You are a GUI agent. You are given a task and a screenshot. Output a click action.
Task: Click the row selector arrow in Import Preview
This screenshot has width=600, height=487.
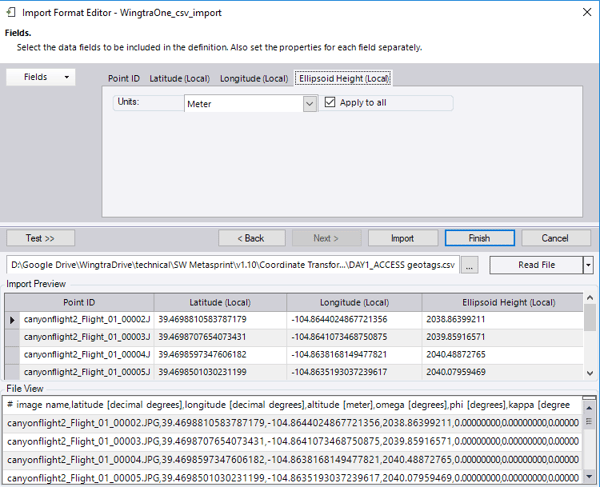pyautogui.click(x=12, y=319)
